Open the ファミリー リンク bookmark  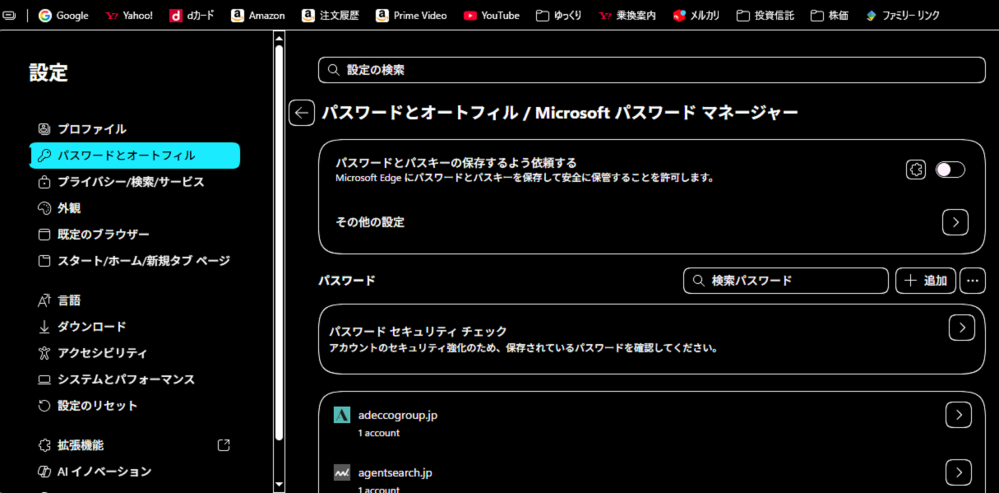902,15
